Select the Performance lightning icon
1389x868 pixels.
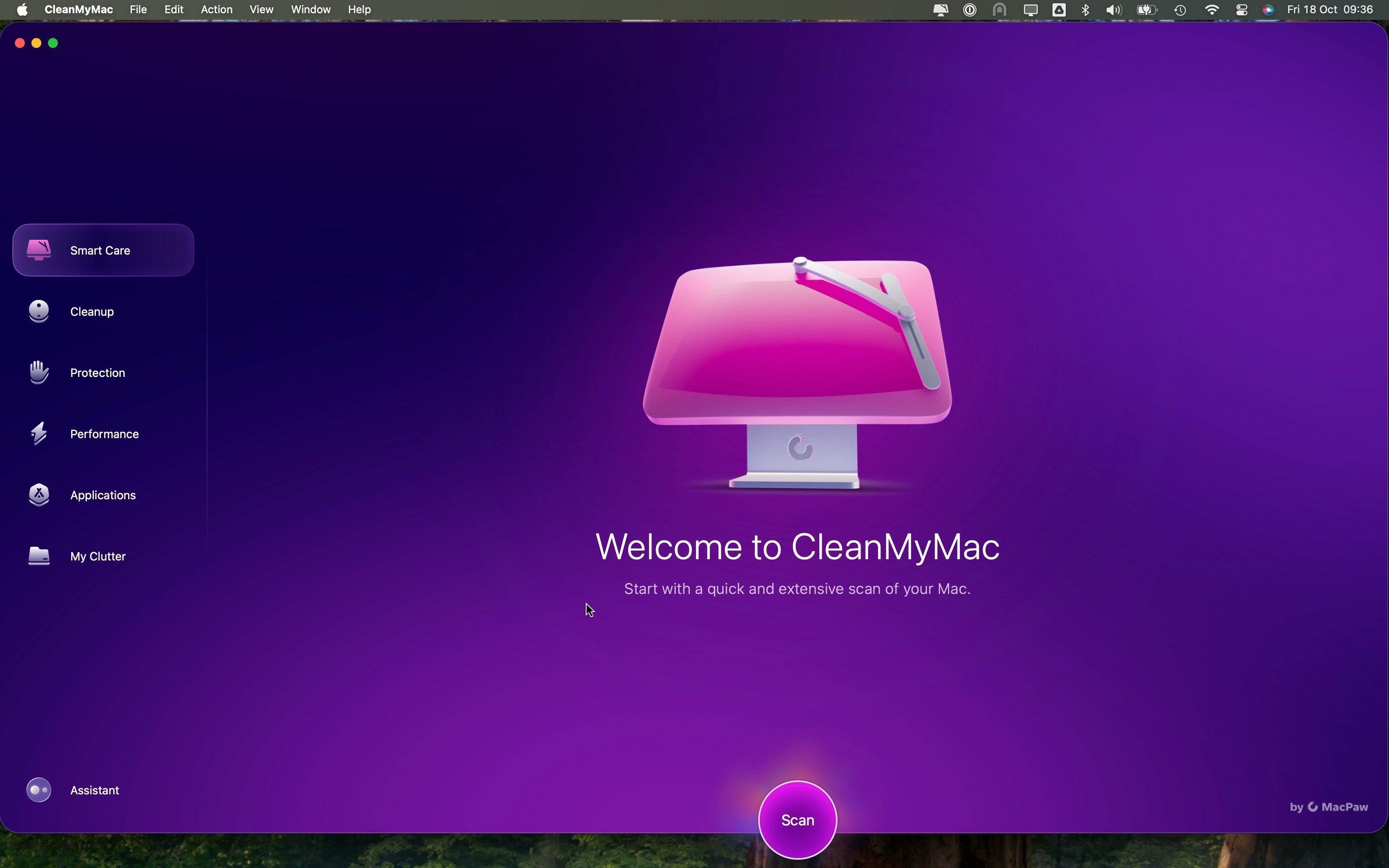pos(39,434)
